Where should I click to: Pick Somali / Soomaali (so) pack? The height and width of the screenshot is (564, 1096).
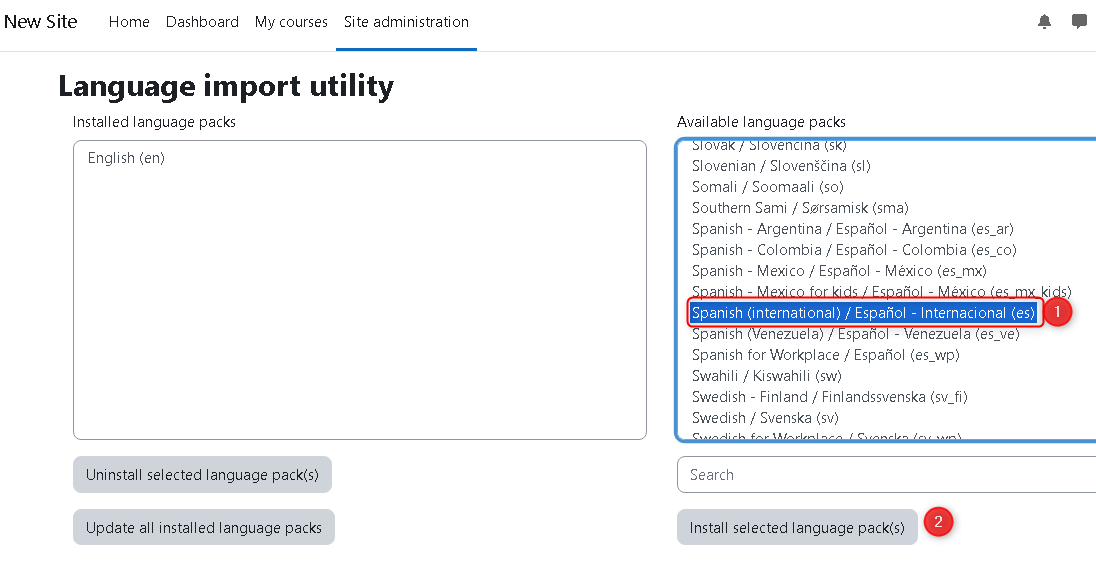pyautogui.click(x=768, y=187)
